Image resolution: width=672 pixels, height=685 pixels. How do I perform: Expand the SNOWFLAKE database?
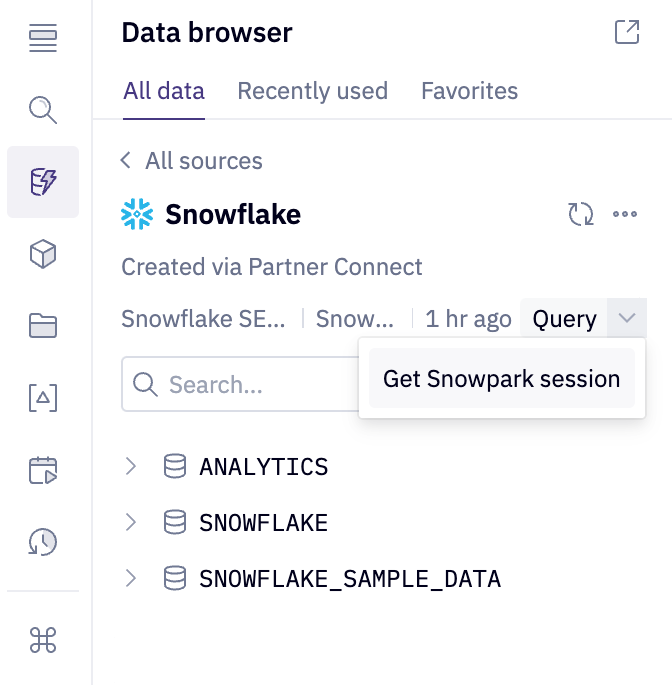131,522
